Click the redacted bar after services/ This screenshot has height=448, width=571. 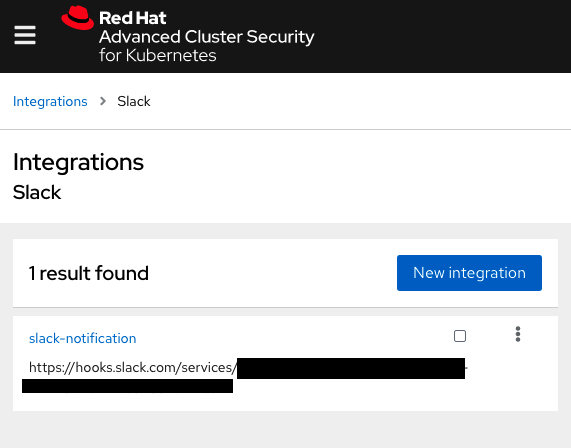(351, 368)
